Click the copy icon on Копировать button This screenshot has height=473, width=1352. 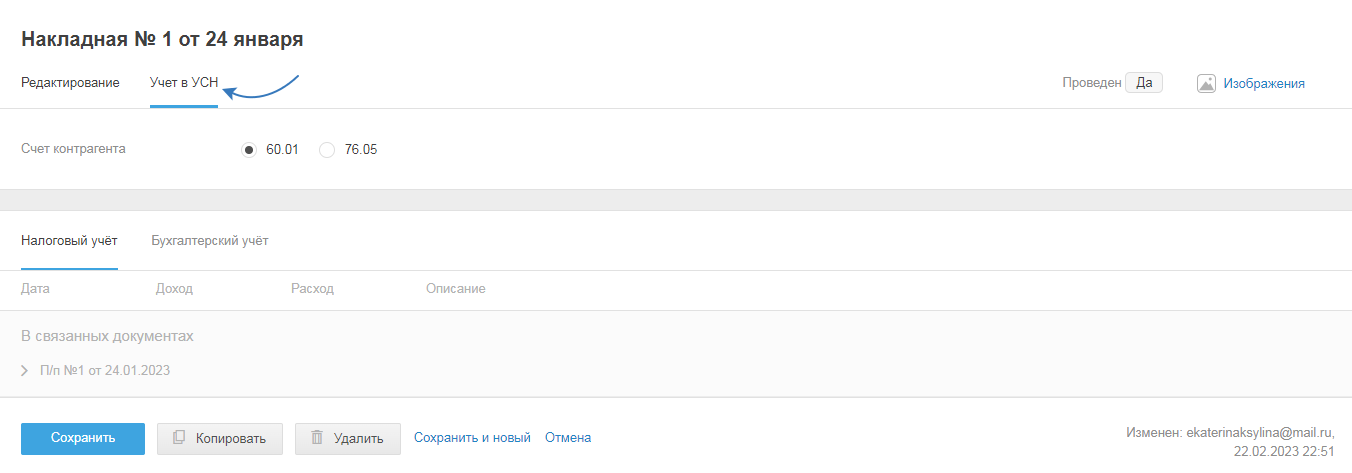point(179,438)
